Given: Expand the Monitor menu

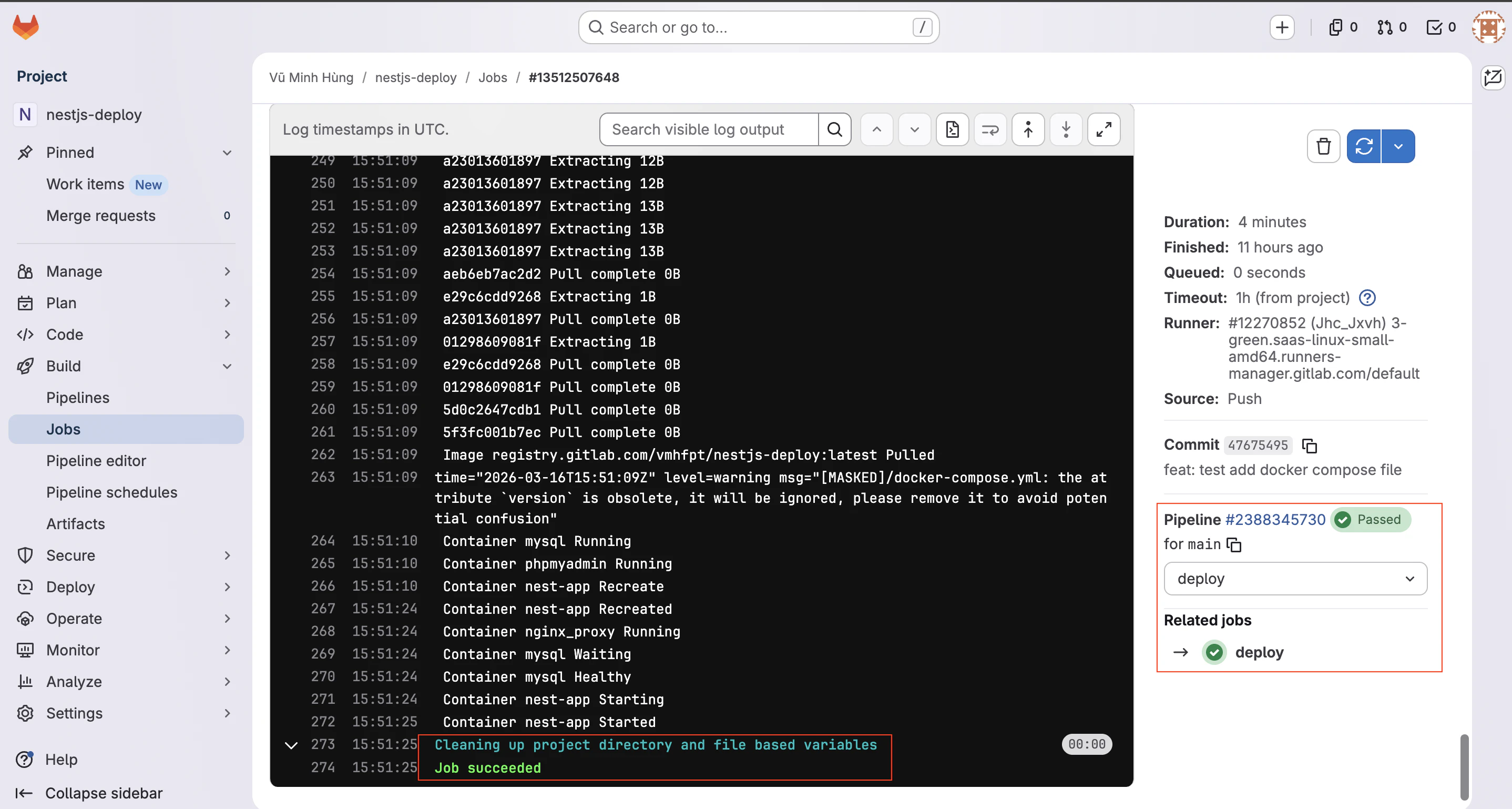Looking at the screenshot, I should click(x=227, y=650).
